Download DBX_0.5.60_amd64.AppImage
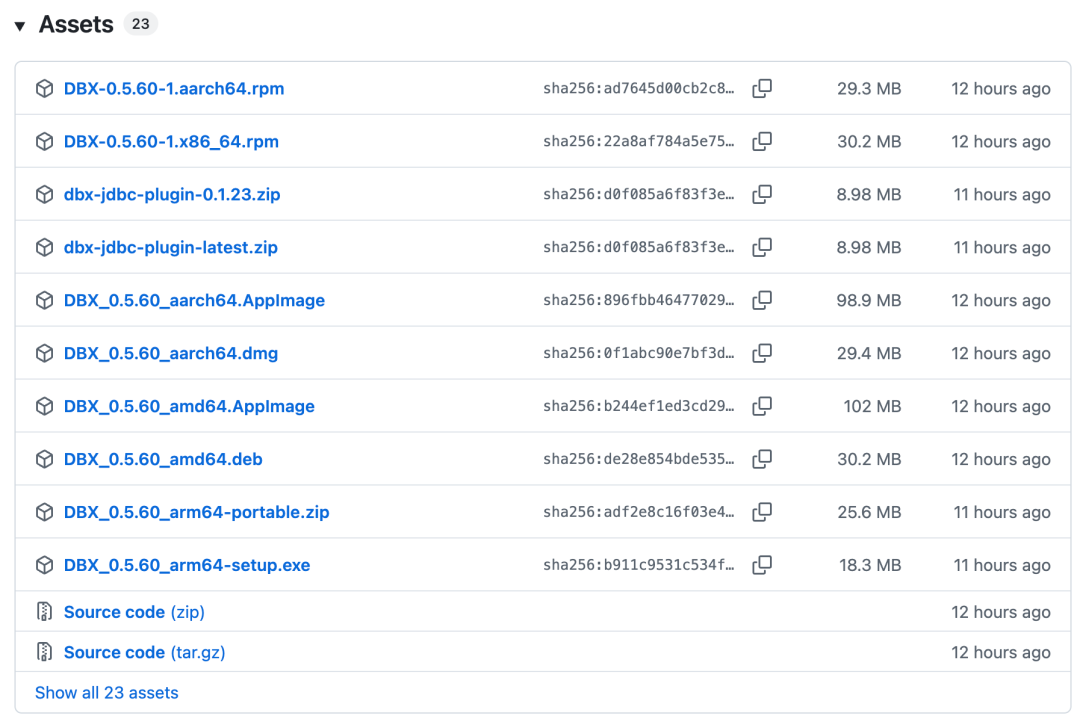This screenshot has width=1080, height=716. 189,407
